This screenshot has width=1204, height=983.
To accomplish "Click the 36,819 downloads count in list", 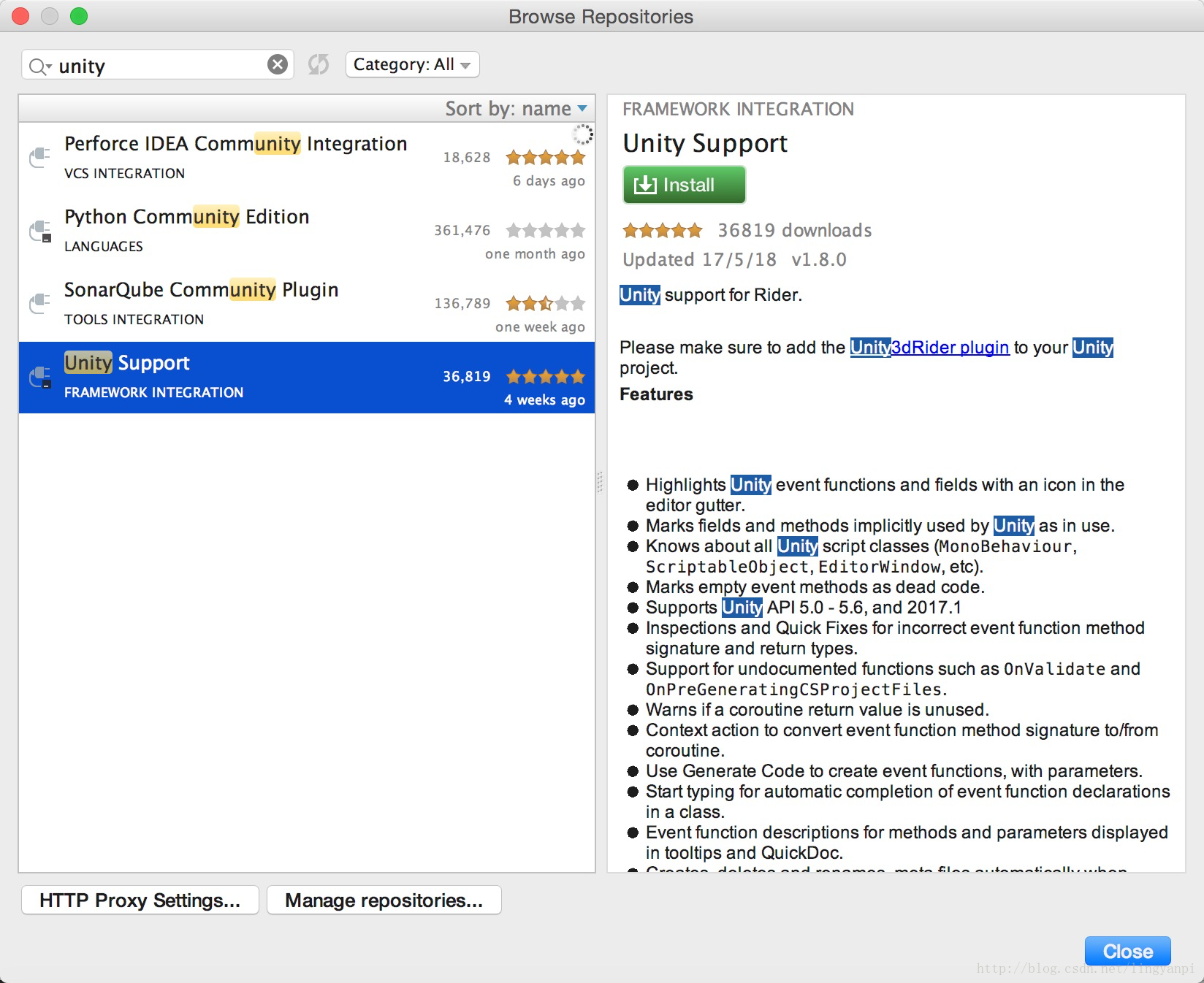I will coord(467,376).
